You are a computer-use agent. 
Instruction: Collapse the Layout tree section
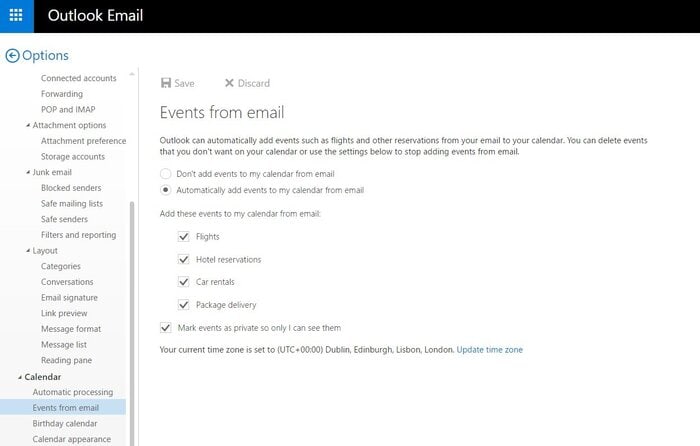[28, 251]
